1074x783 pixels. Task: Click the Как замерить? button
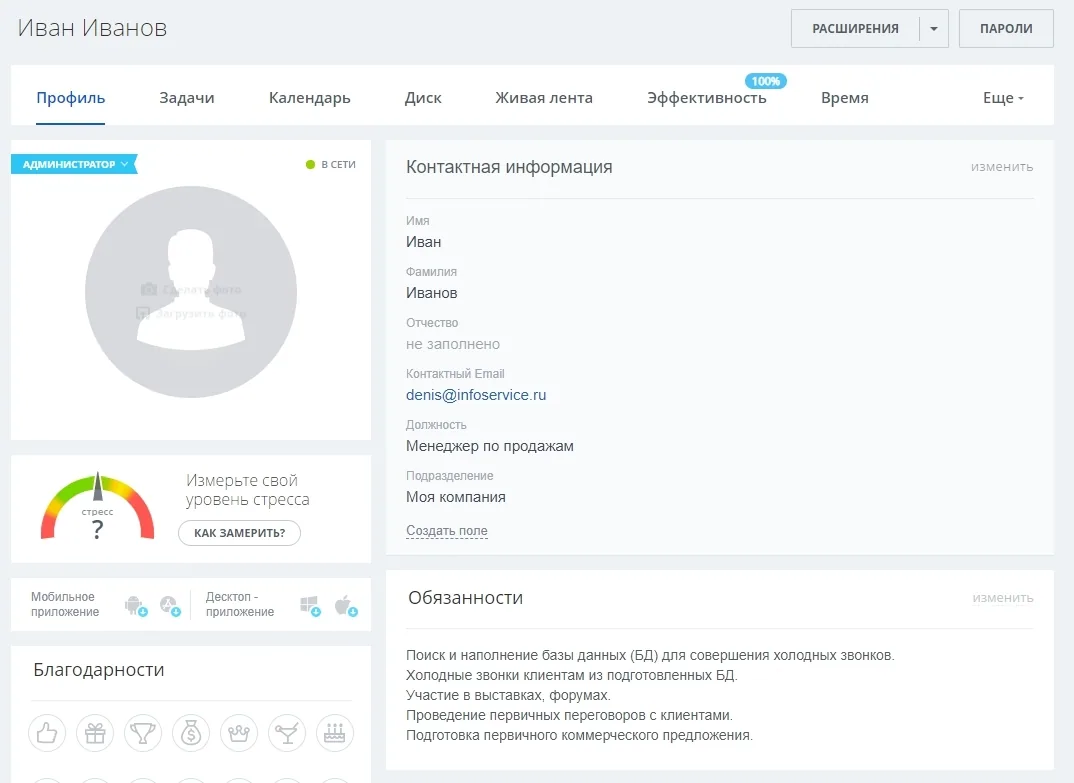240,533
